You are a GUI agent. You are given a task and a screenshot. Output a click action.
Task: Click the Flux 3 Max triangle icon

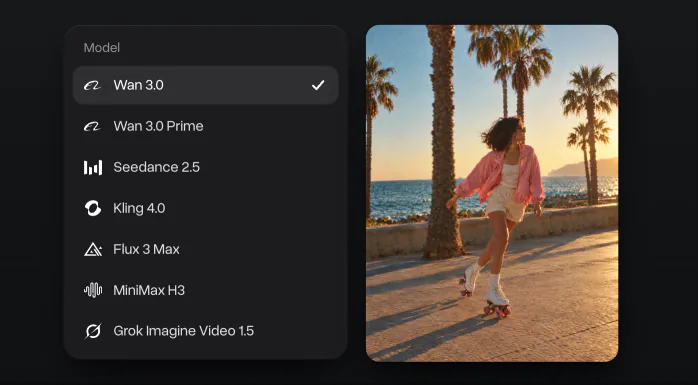pos(93,249)
